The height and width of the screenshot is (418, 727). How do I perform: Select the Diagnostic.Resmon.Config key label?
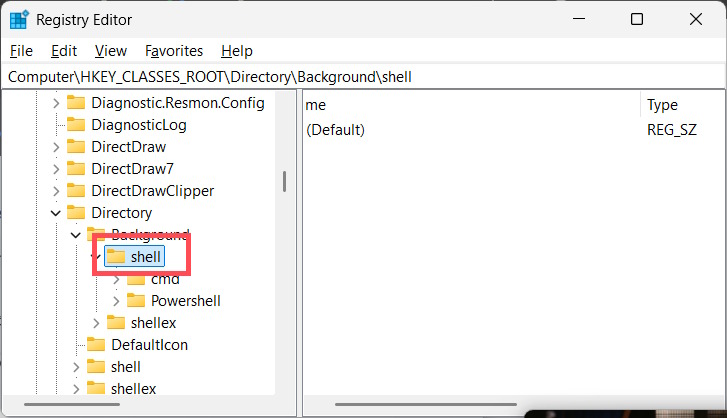[x=178, y=103]
